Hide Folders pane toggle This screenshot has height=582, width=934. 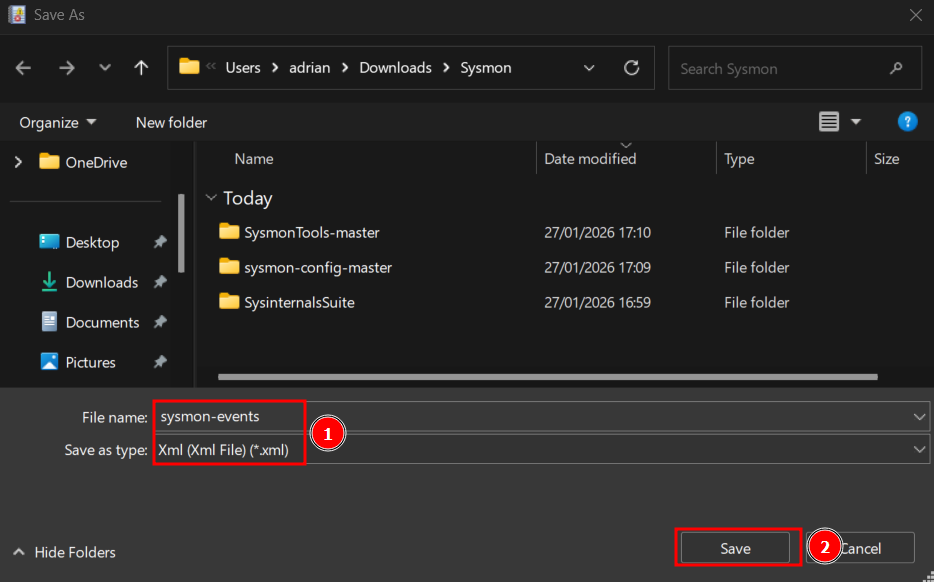(x=65, y=552)
